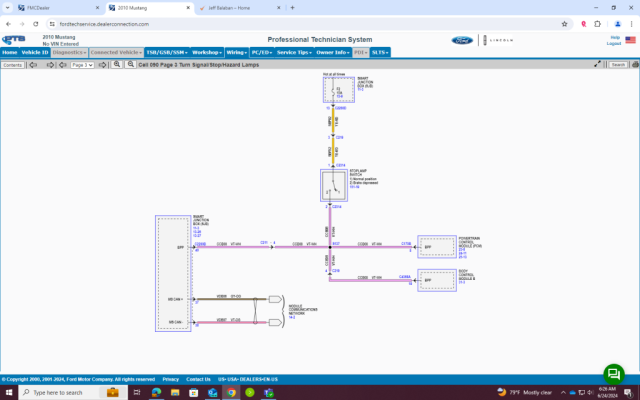The height and width of the screenshot is (400, 640).
Task: Go to next page arrow right of Page dropdown
Action: (102, 65)
